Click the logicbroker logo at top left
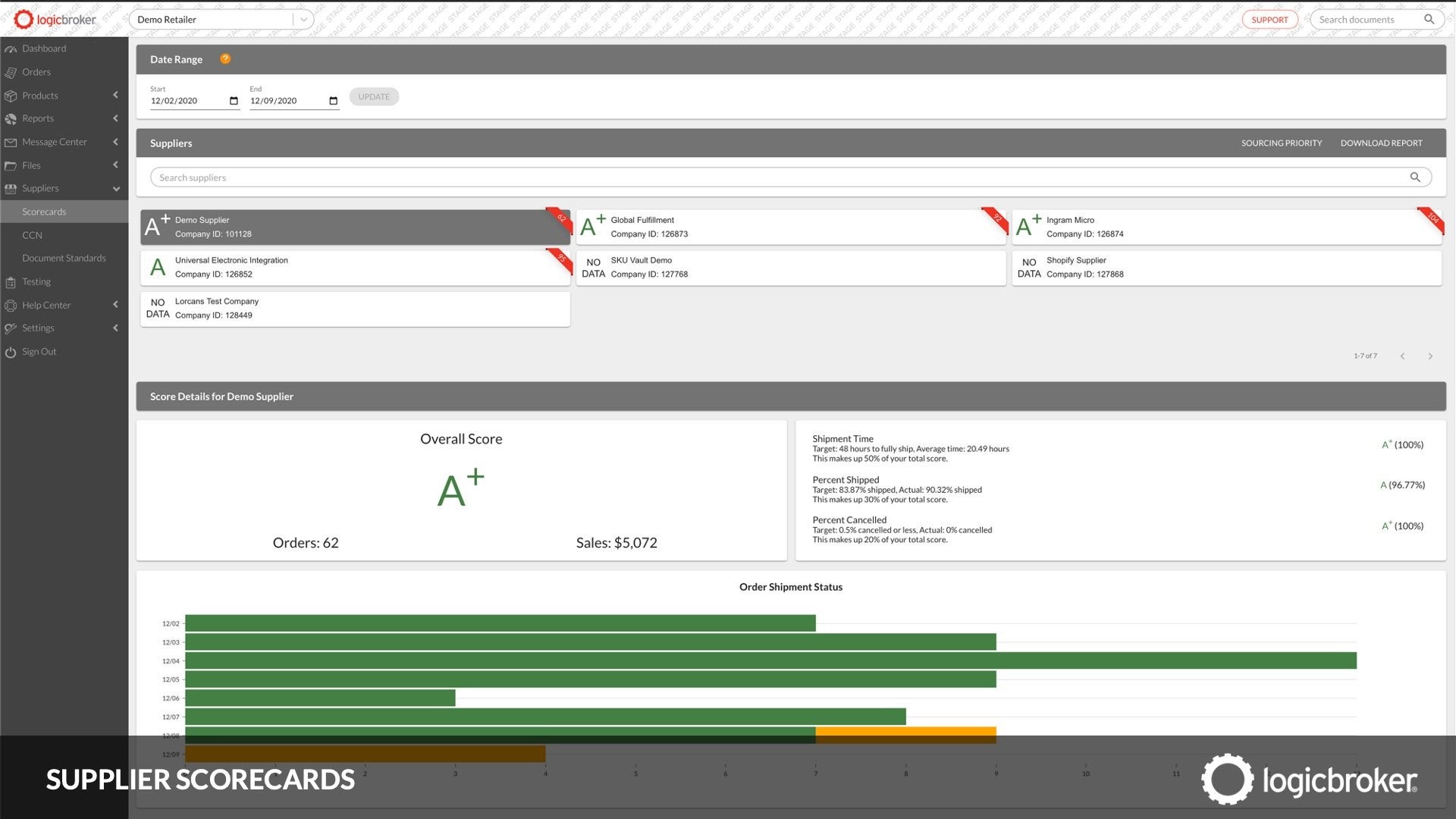Viewport: 1456px width, 819px height. pos(56,20)
